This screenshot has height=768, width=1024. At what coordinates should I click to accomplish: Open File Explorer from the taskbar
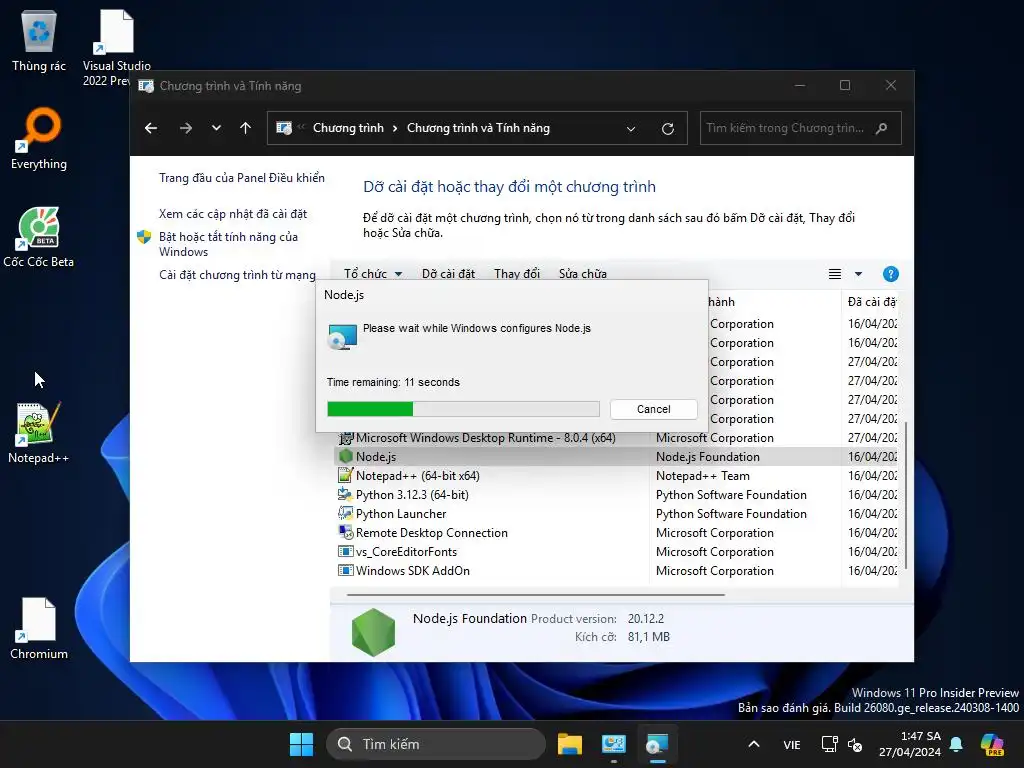coord(569,744)
